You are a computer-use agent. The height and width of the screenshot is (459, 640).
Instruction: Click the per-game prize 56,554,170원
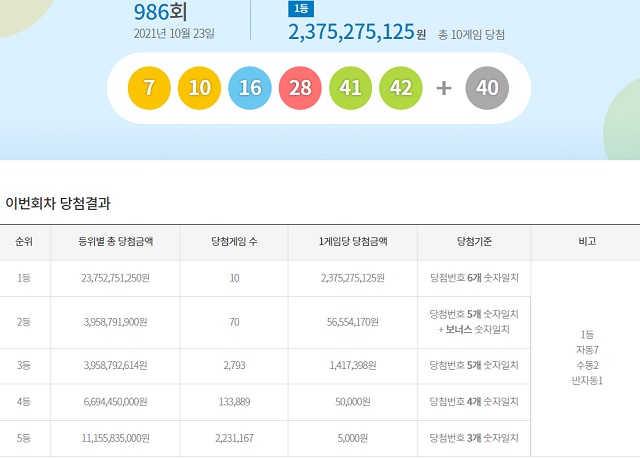(353, 322)
